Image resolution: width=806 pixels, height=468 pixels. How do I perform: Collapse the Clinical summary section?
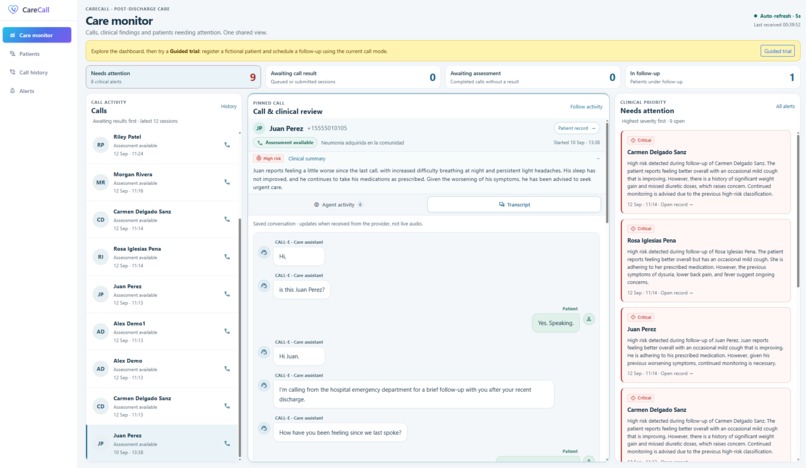[597, 158]
